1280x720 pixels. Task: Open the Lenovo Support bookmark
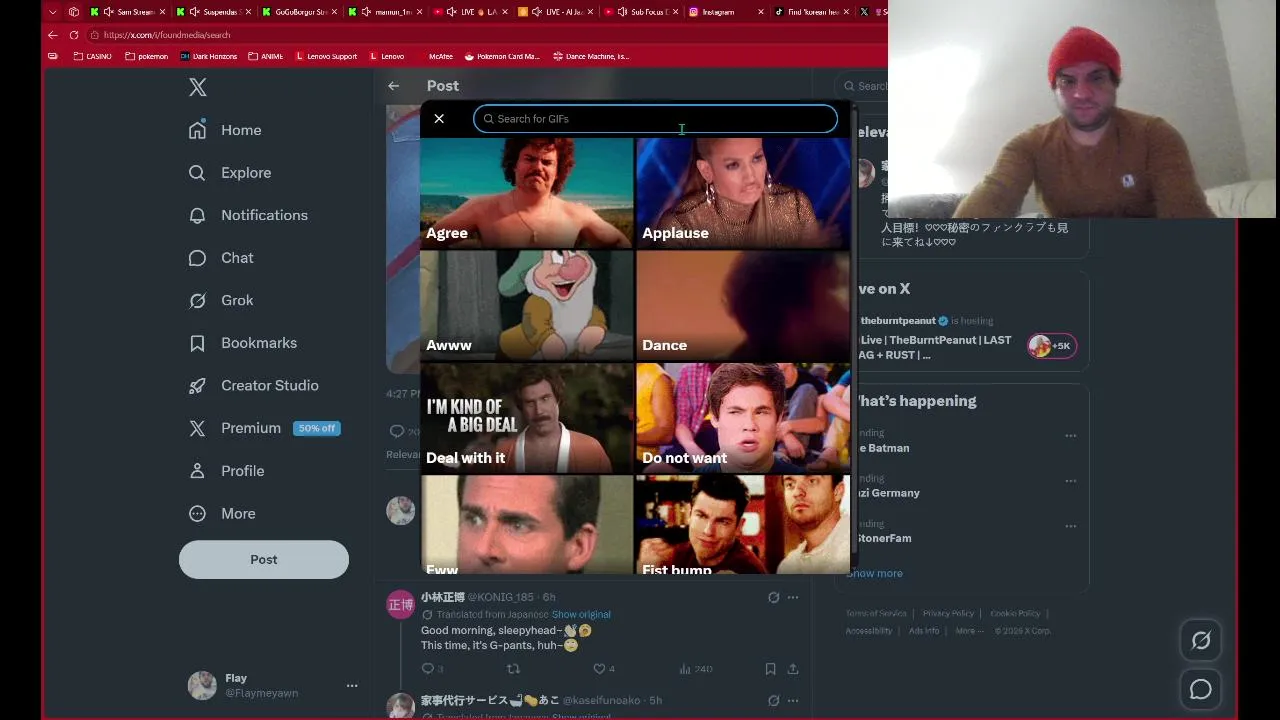pyautogui.click(x=326, y=56)
